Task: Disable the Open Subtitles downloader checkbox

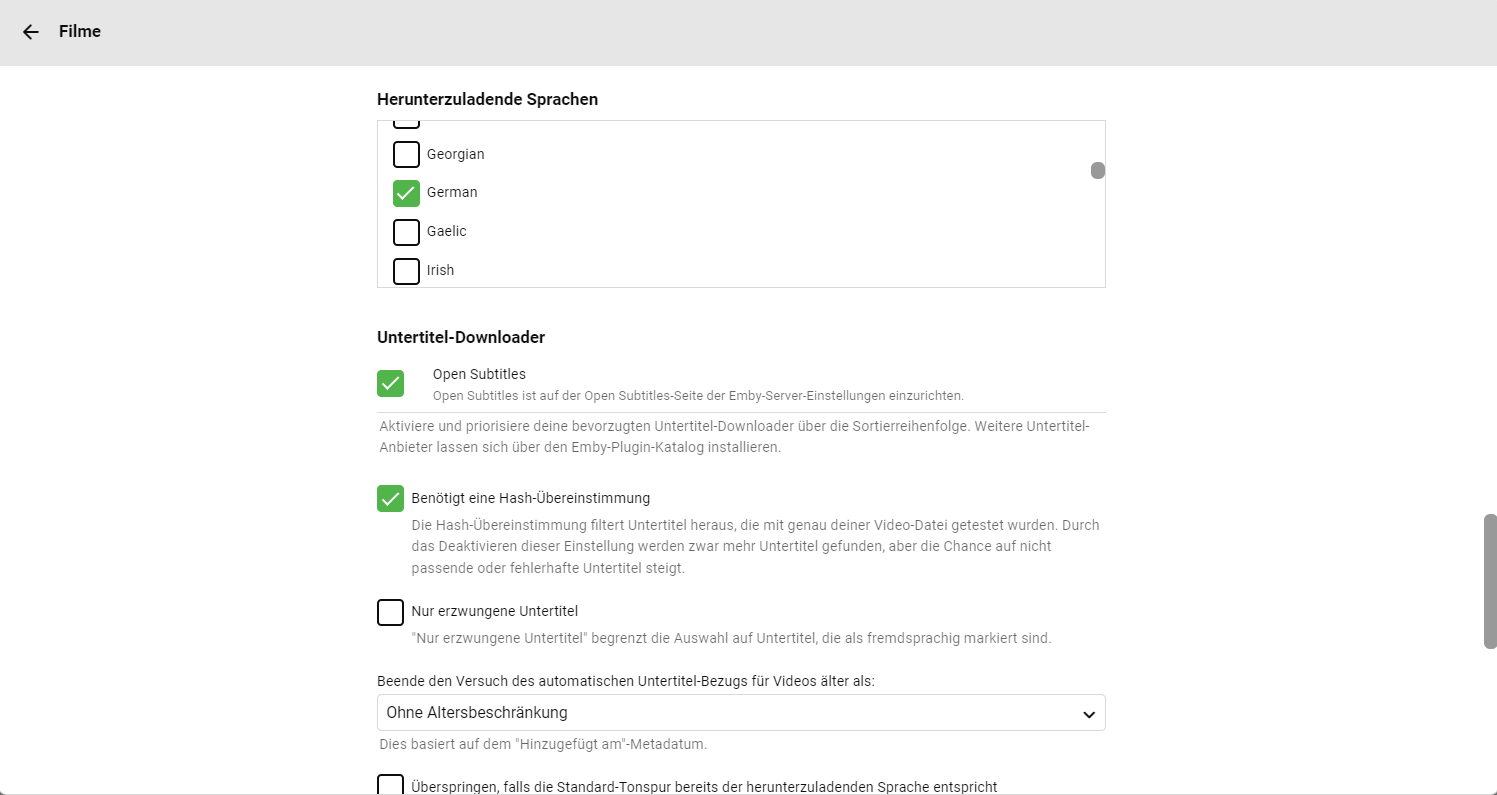Action: [390, 383]
